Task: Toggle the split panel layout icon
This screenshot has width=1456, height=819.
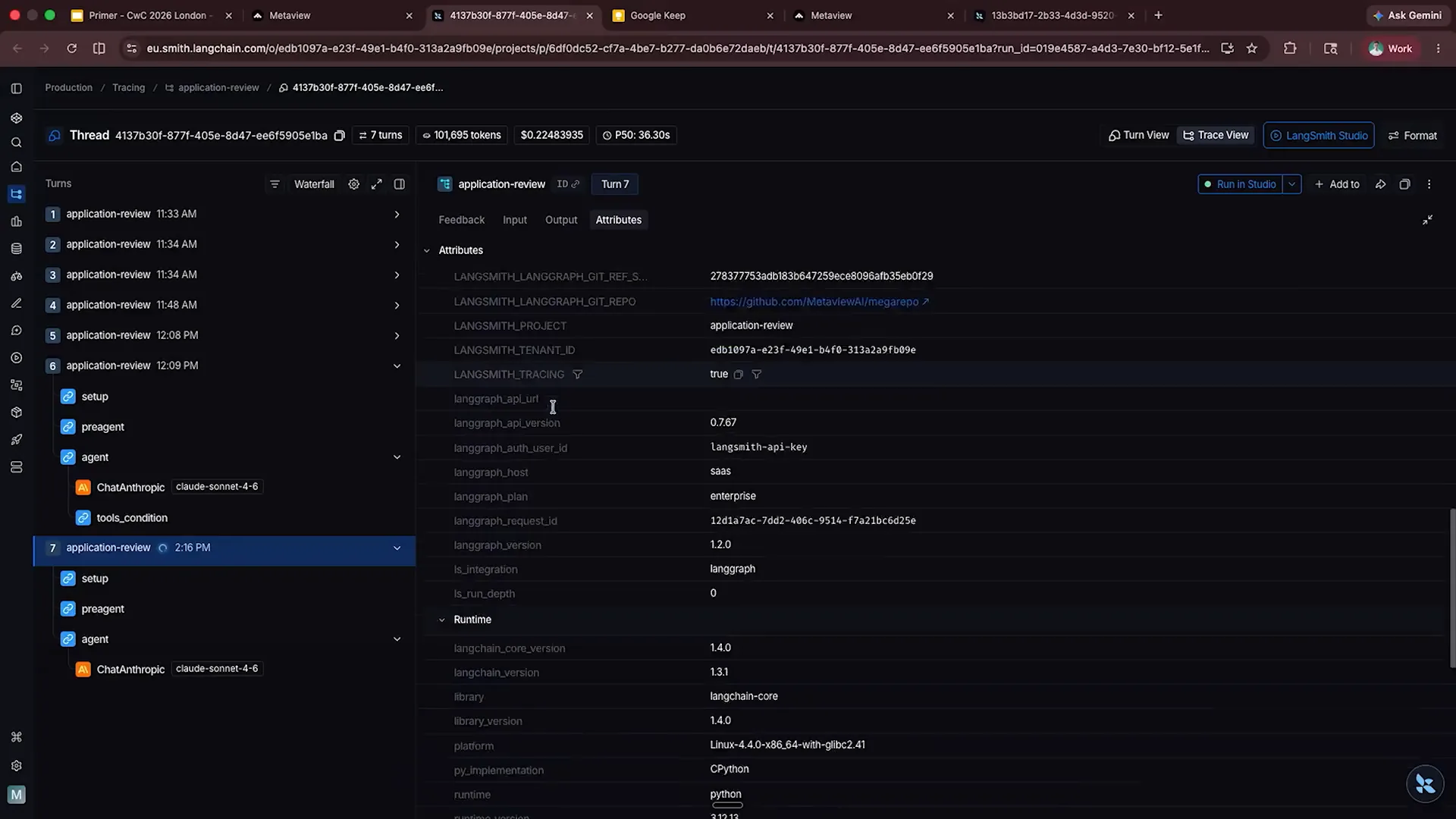Action: tap(400, 184)
